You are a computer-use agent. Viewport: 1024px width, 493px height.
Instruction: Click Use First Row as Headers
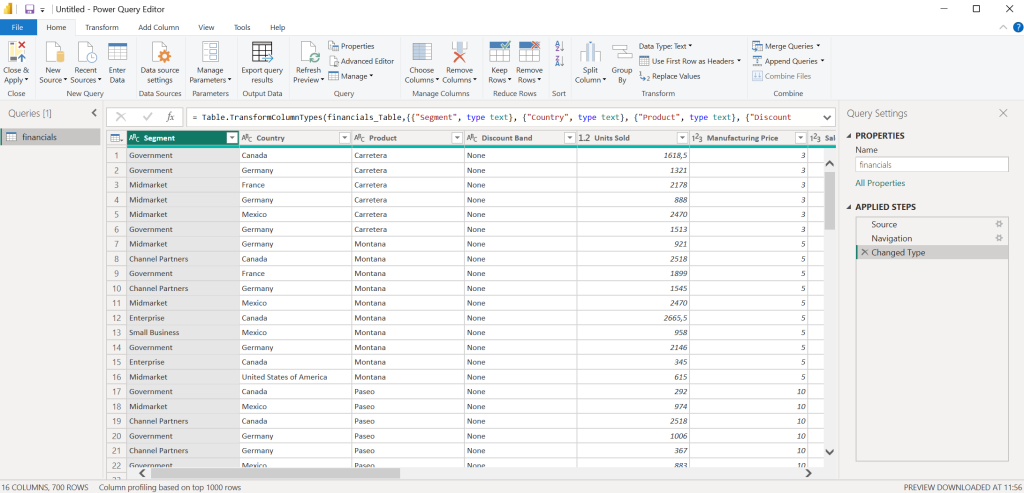click(x=690, y=61)
